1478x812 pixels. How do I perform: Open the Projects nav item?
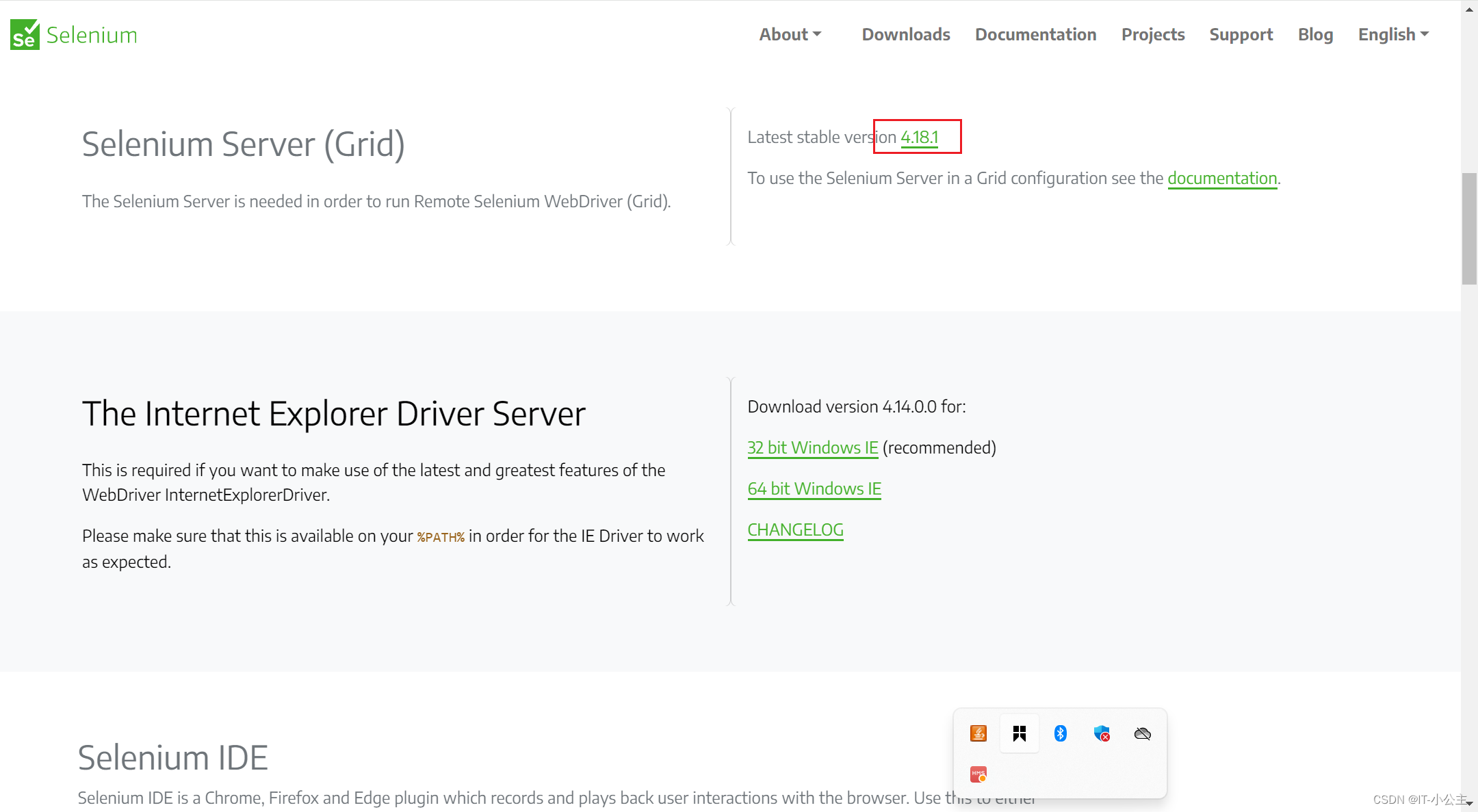click(1153, 34)
